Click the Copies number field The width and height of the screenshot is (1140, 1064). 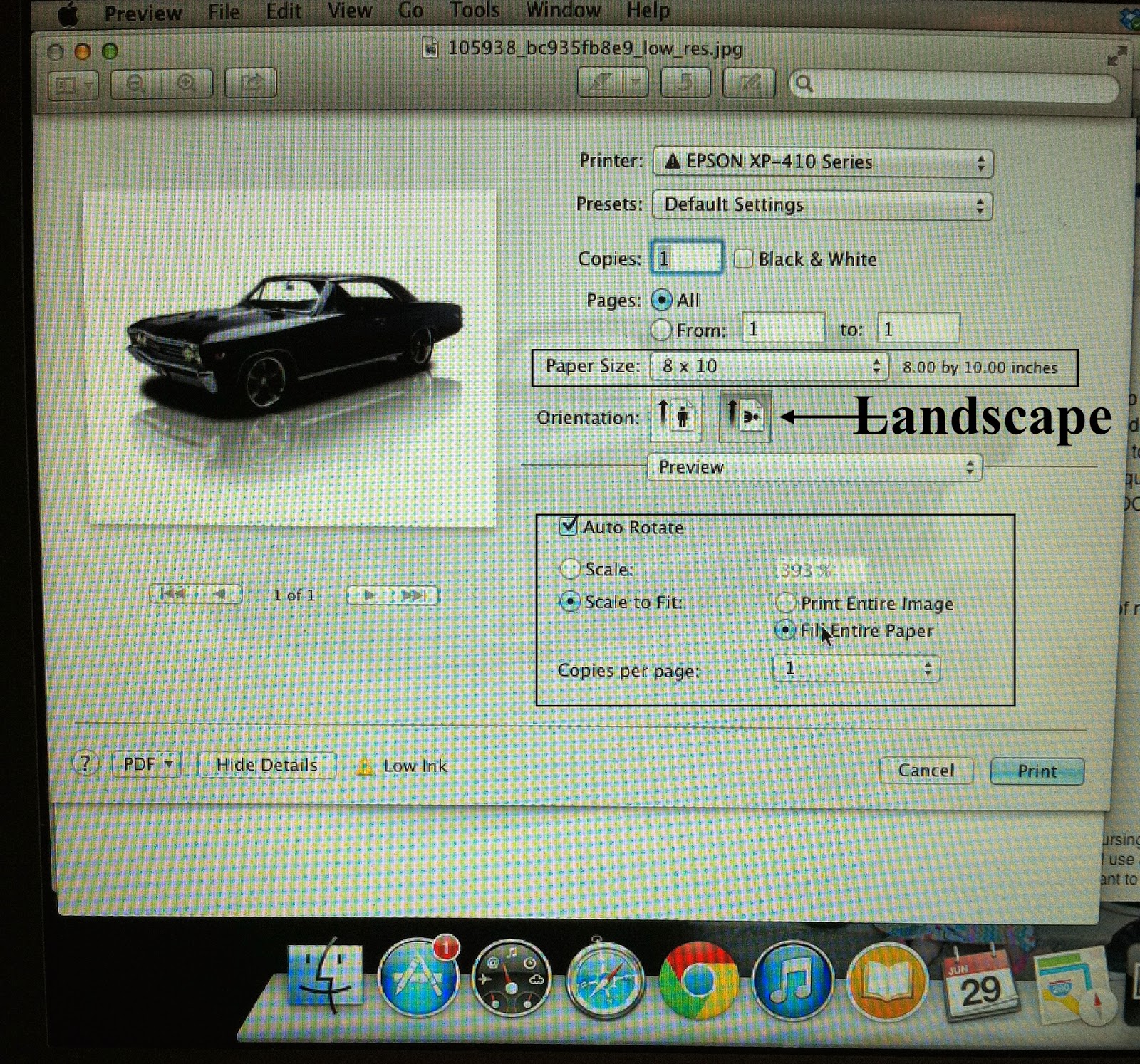(x=687, y=258)
